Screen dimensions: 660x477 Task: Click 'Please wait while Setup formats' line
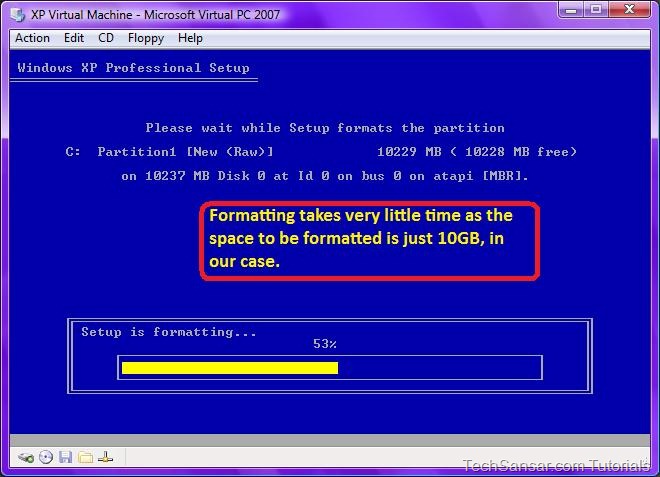[325, 128]
